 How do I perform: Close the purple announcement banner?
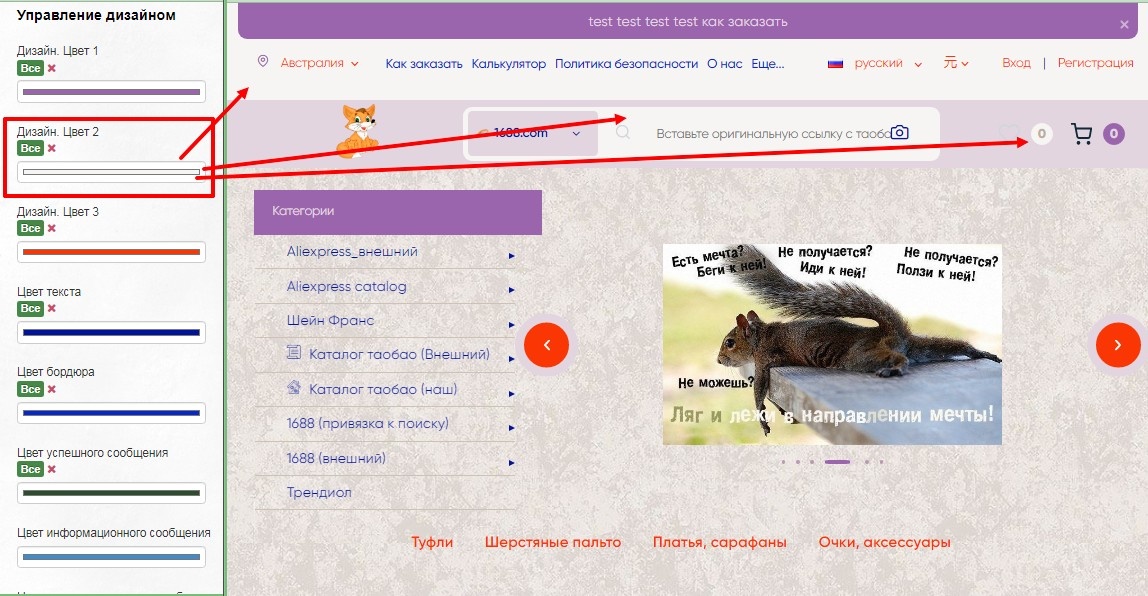1124,25
